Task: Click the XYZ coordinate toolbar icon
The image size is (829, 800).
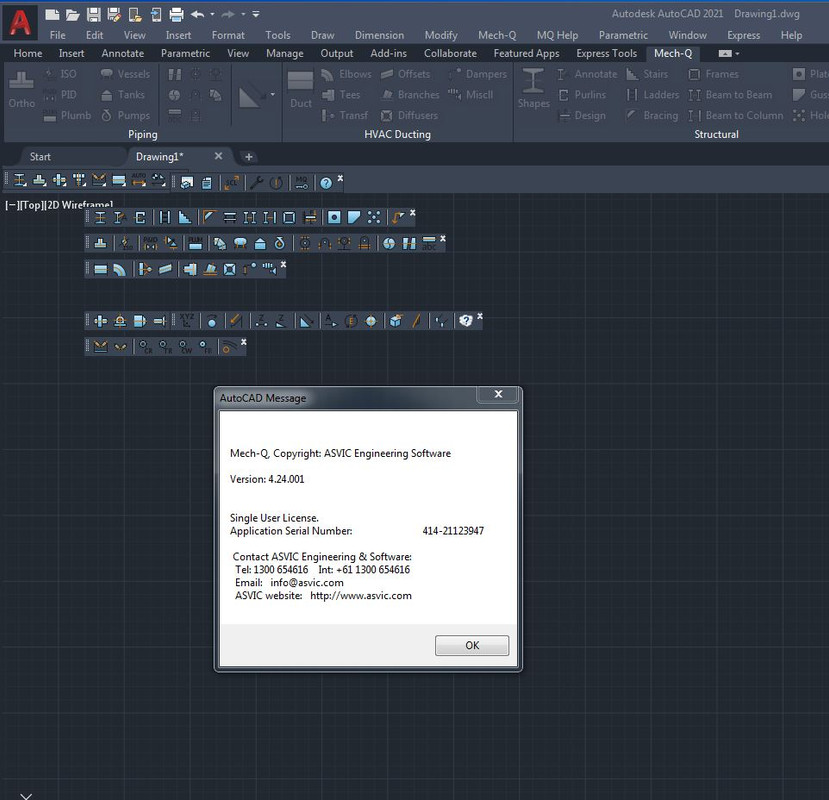Action: [x=187, y=320]
